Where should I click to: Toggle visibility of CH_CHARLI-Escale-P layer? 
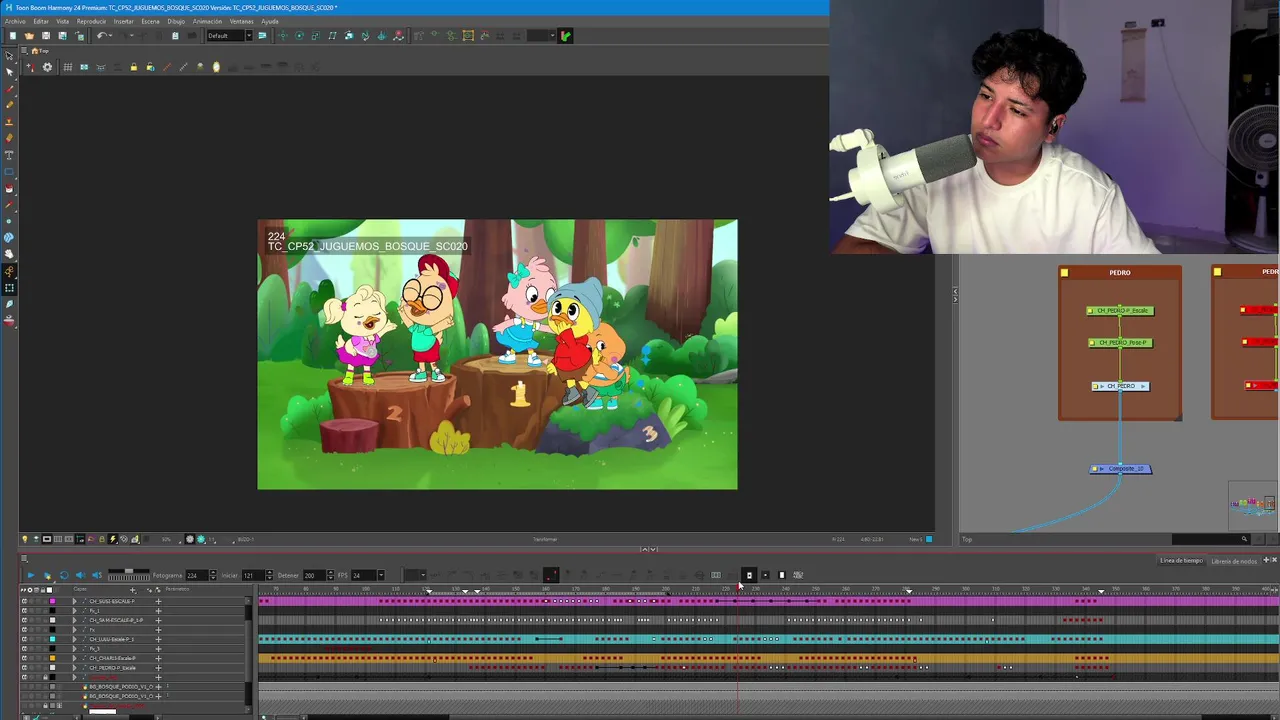coord(24,658)
